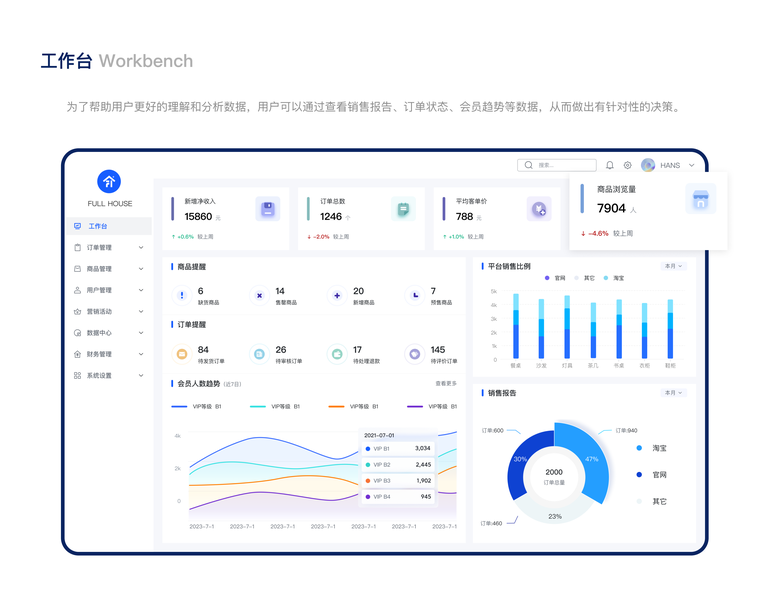Expand the 财务管理 chevron
The height and width of the screenshot is (600, 770).
(141, 354)
